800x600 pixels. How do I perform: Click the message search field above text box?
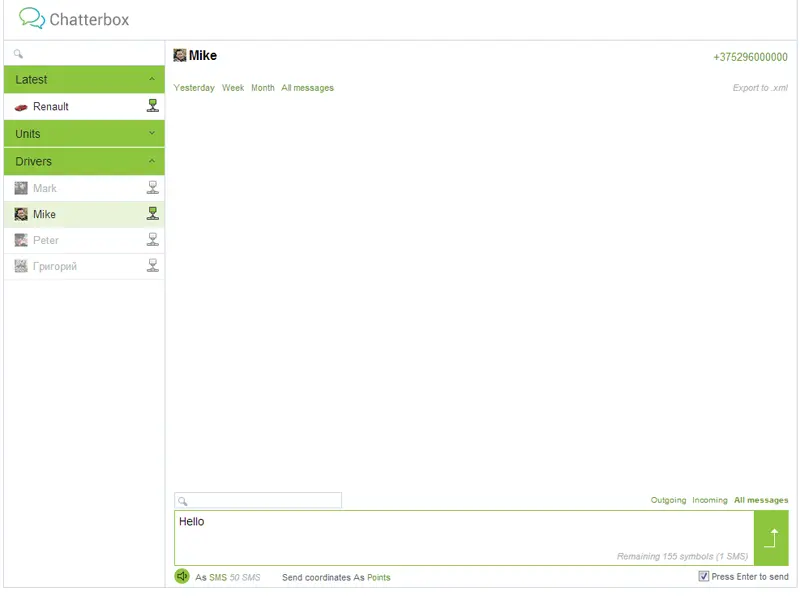coord(258,501)
